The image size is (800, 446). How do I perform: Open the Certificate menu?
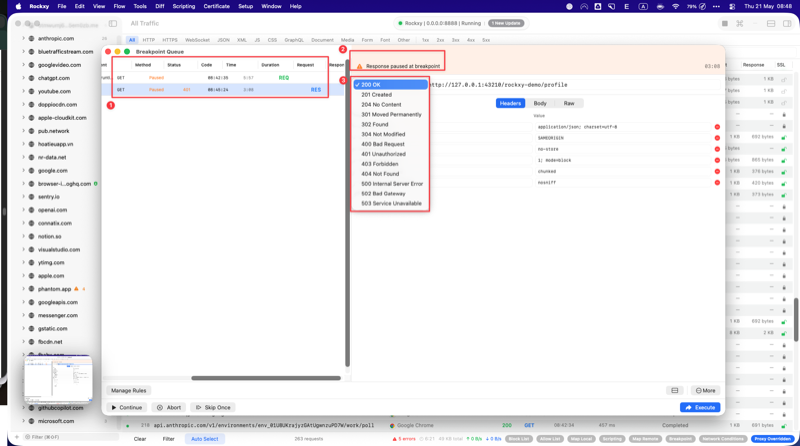(x=216, y=6)
